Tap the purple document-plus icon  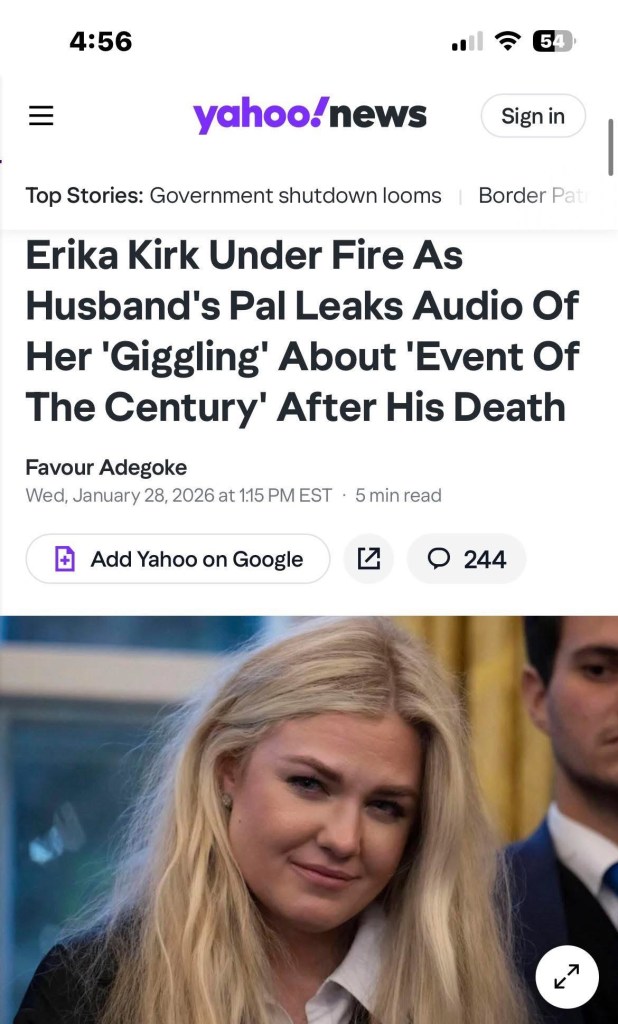pyautogui.click(x=65, y=559)
